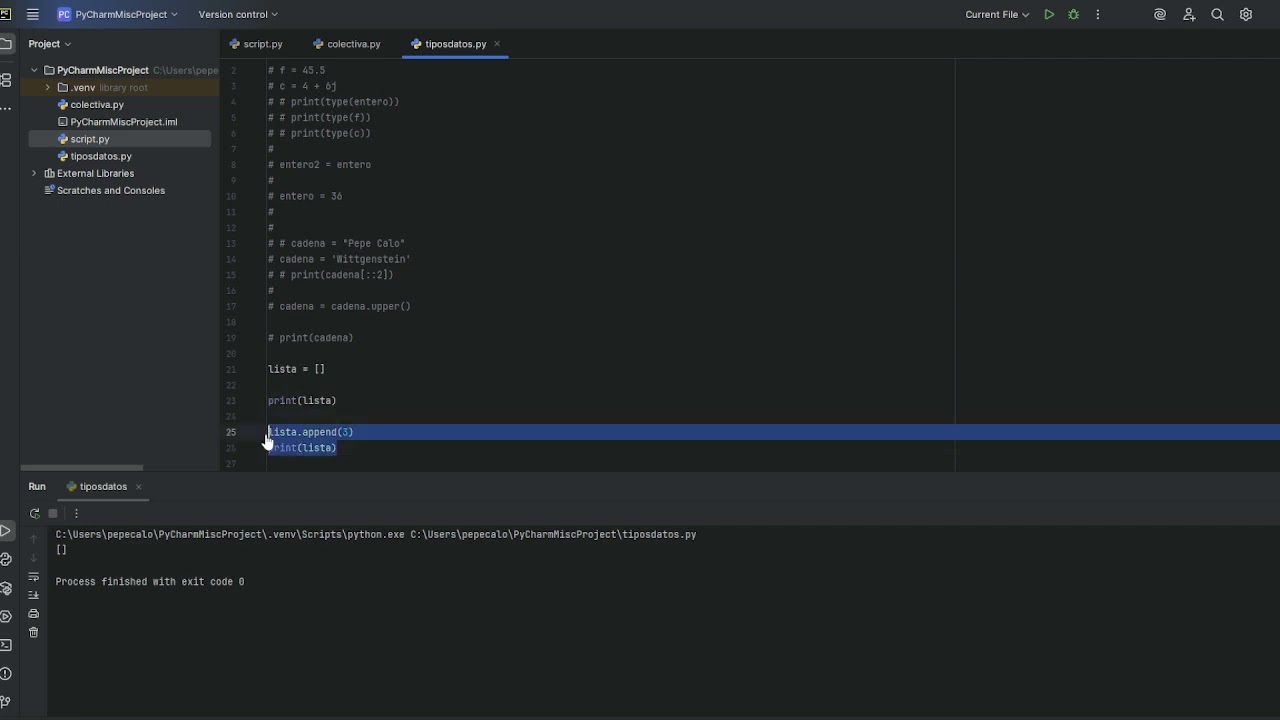Open Run panel more options
Viewport: 1280px width, 720px height.
(76, 513)
